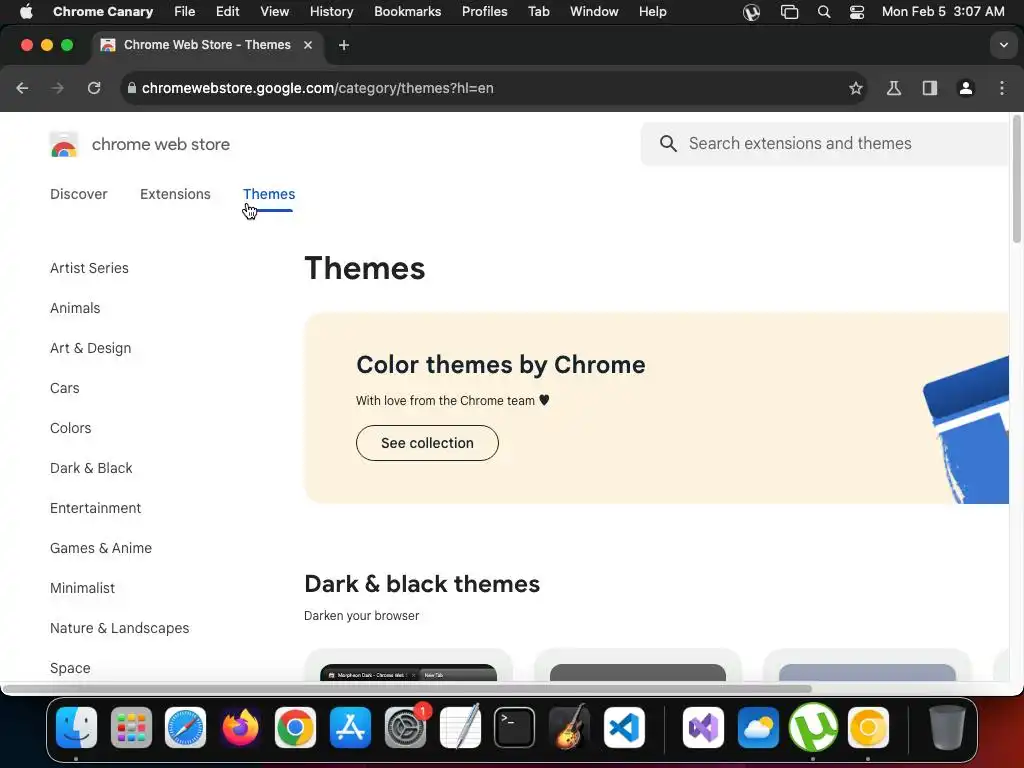
Task: Reload the page
Action: (94, 88)
